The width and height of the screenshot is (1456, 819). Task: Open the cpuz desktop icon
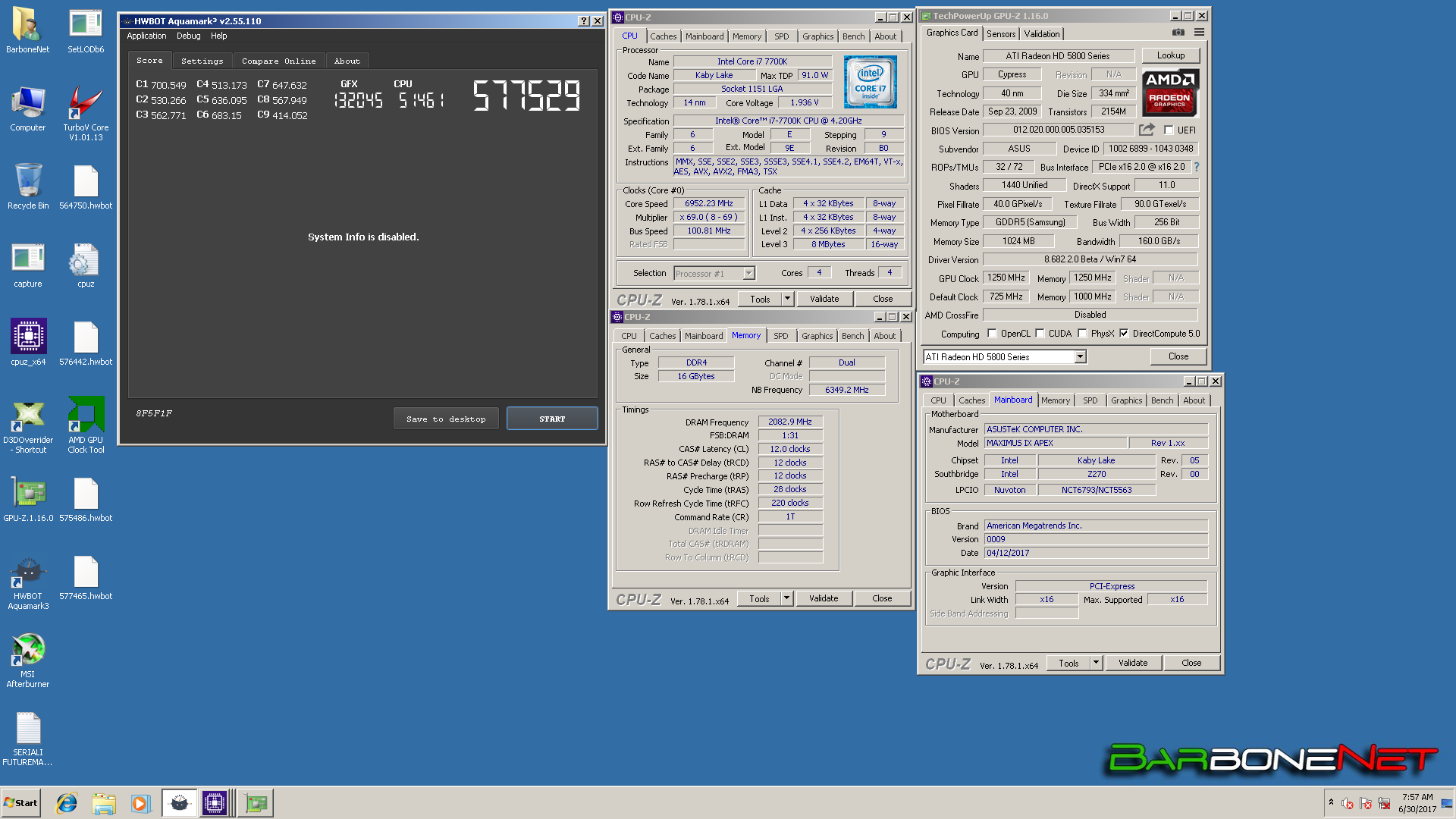coord(86,265)
